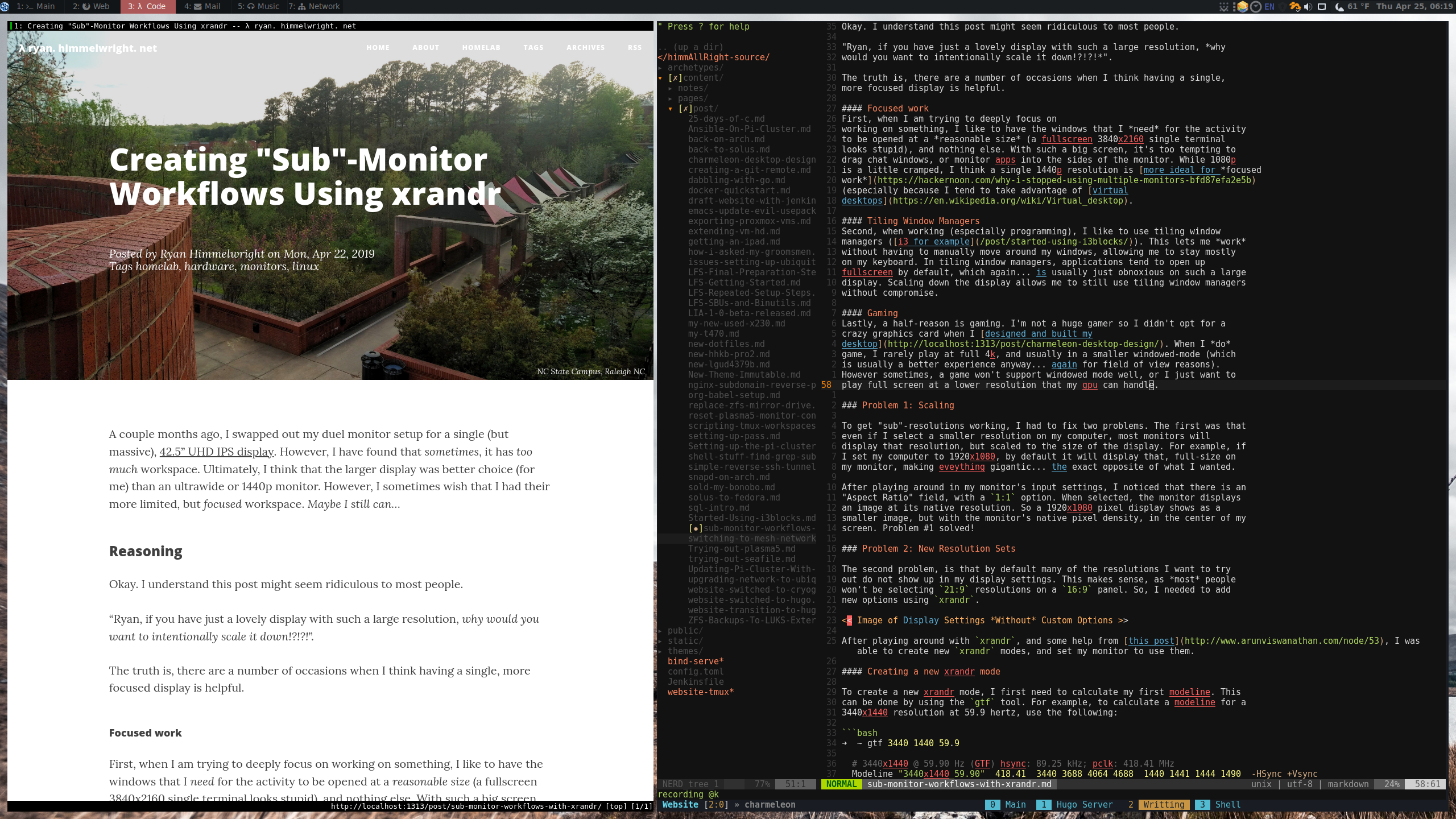Switch to the Hugo Server tmux window
1456x819 pixels.
click(1084, 805)
